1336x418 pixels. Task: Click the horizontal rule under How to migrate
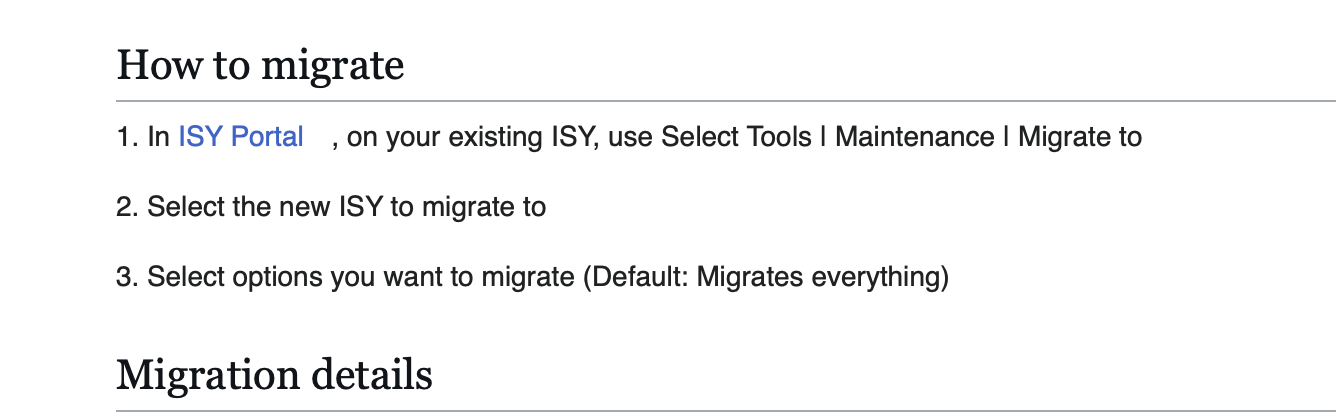tap(726, 101)
